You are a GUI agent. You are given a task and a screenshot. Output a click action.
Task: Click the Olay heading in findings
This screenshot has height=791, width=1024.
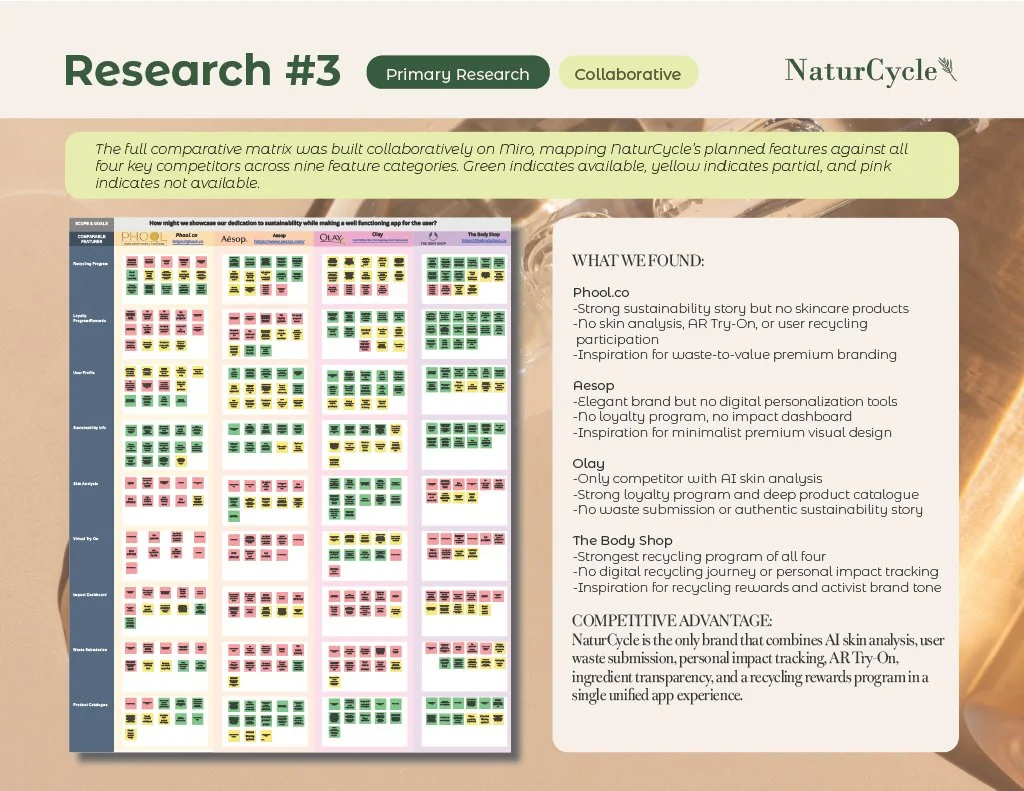[x=588, y=463]
